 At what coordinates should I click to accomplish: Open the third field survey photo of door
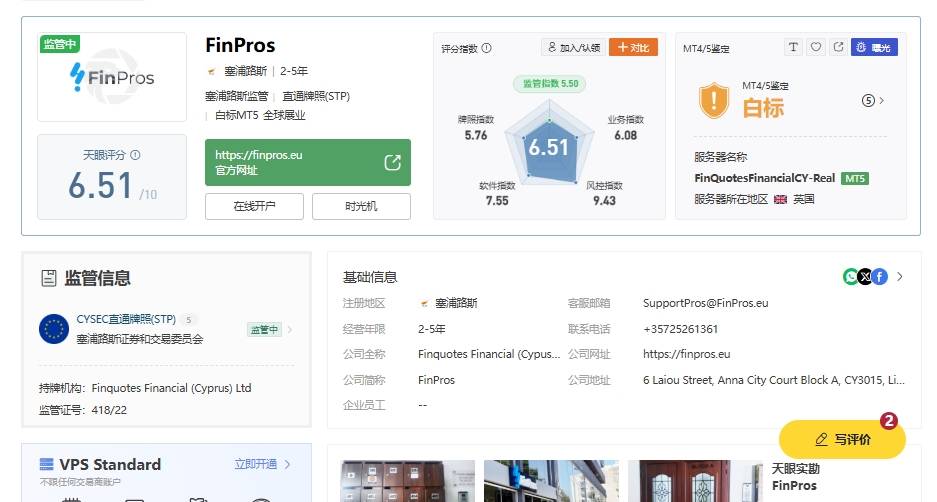(696, 481)
